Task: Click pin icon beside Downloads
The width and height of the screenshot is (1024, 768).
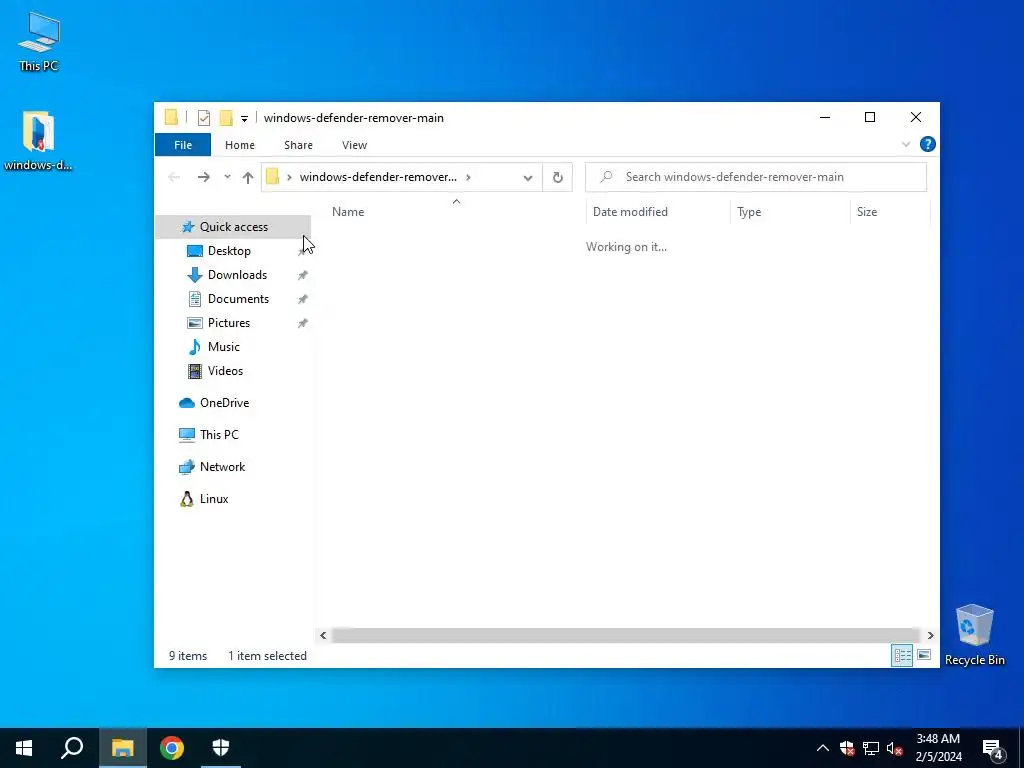Action: (302, 276)
